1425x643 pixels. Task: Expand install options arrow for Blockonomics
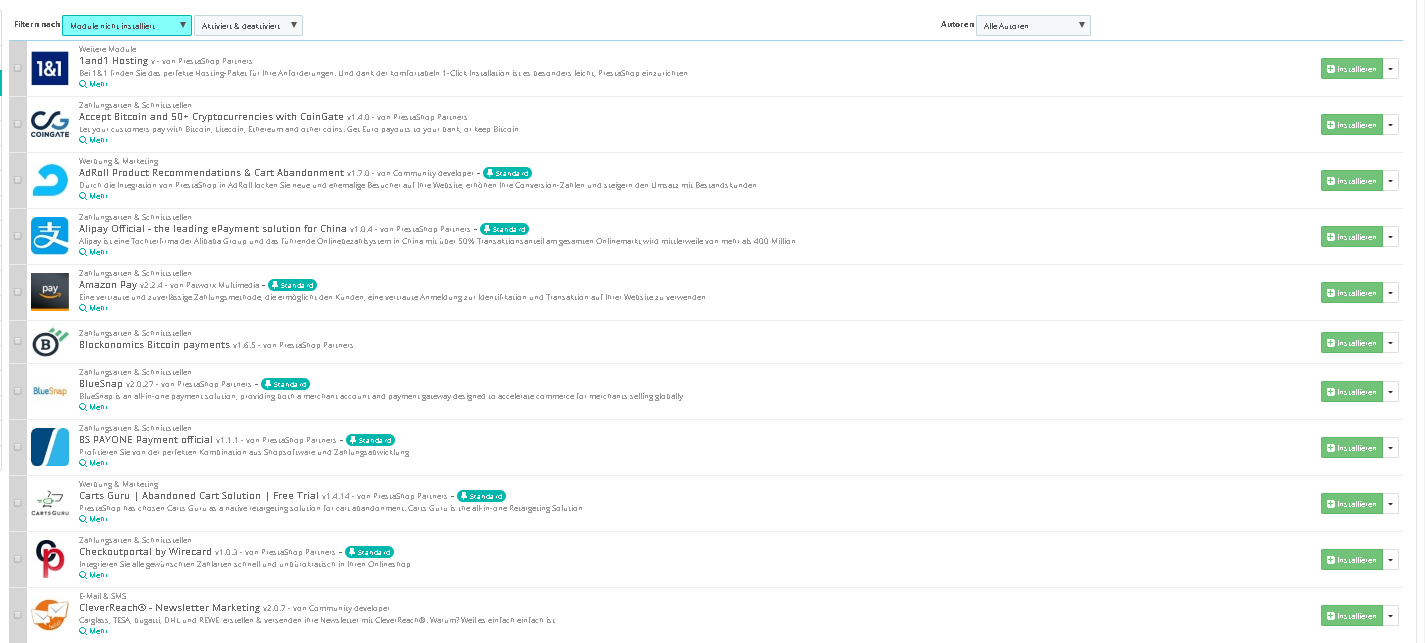point(1391,343)
